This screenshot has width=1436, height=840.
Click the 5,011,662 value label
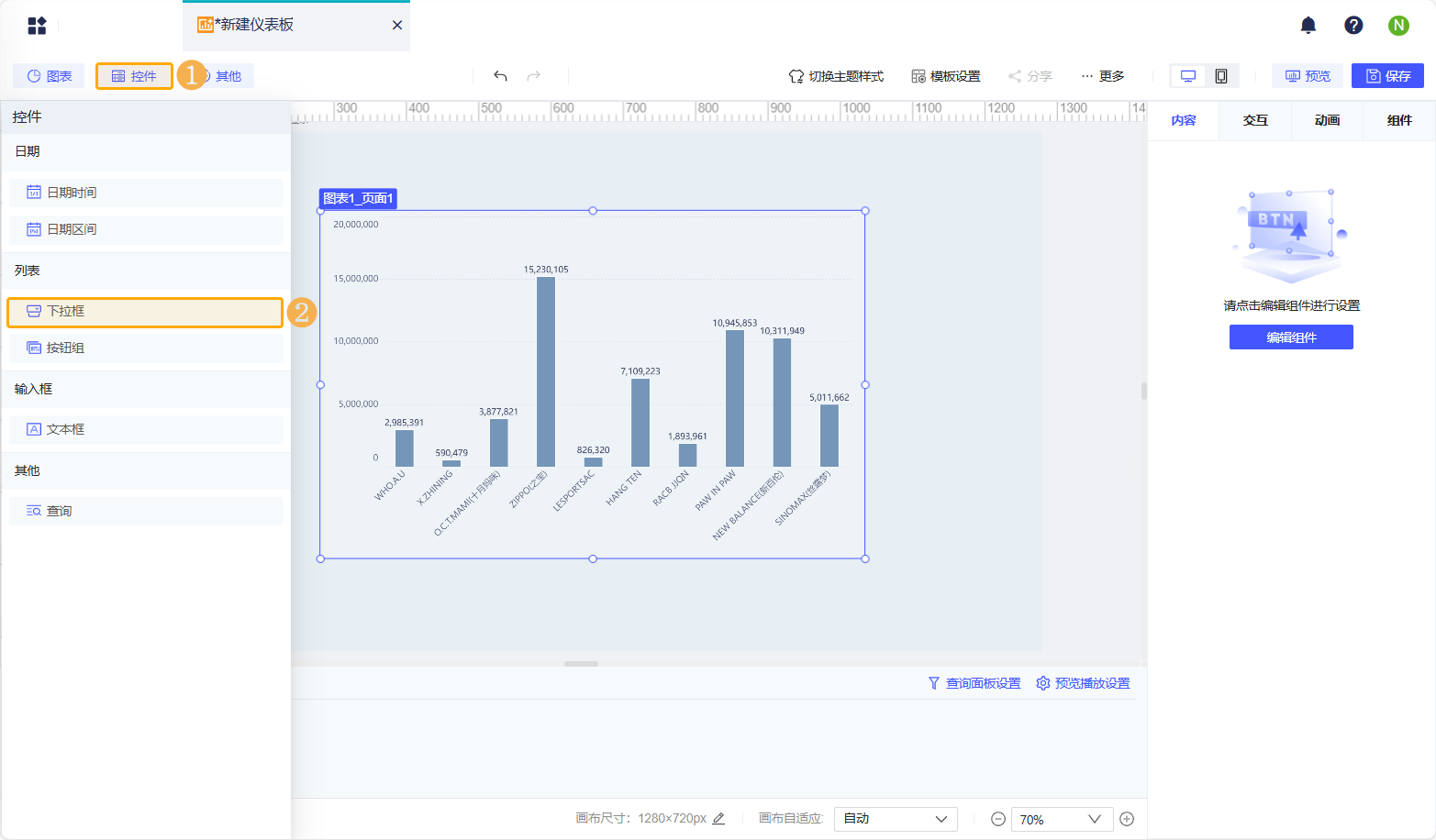(829, 398)
